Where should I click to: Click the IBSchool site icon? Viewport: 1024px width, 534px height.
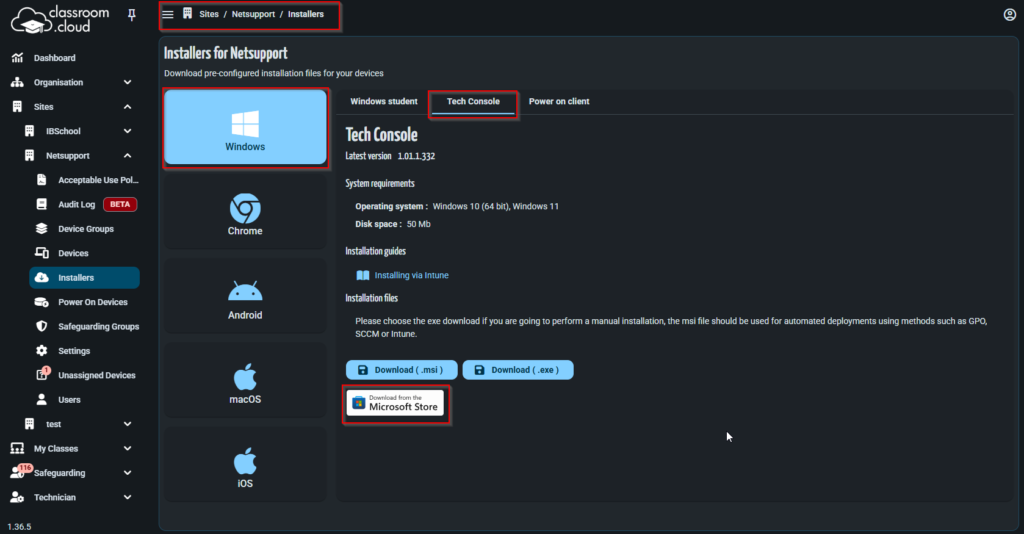29,131
